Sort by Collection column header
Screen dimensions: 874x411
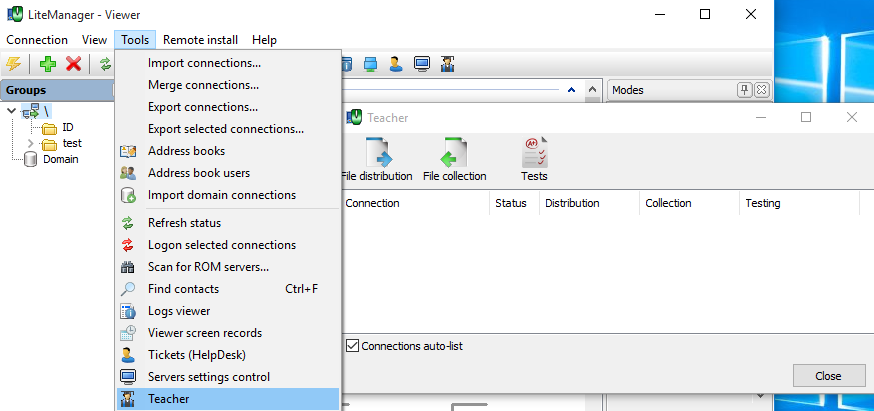(x=690, y=203)
